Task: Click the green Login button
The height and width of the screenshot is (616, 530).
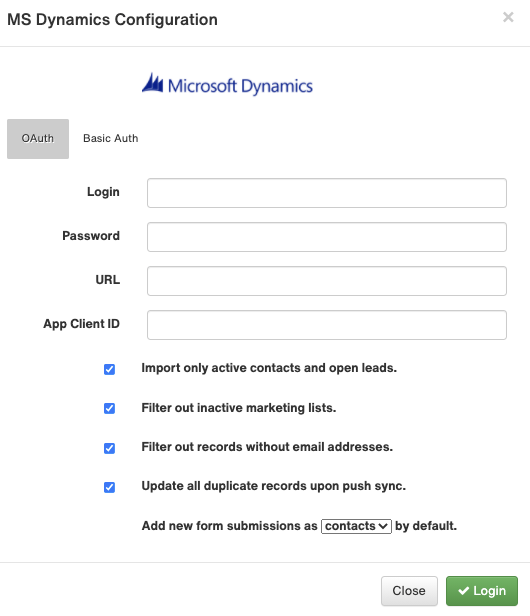Action: point(482,591)
